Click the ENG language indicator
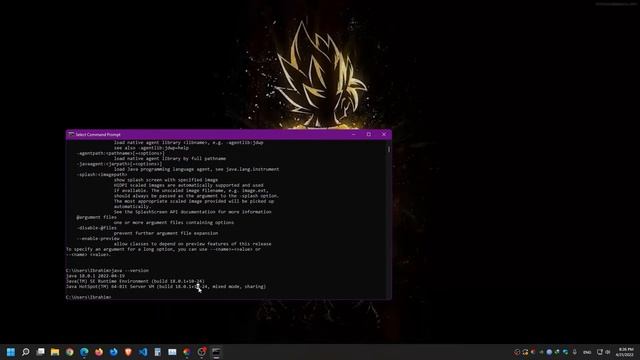This screenshot has height=360, width=640. click(x=587, y=352)
